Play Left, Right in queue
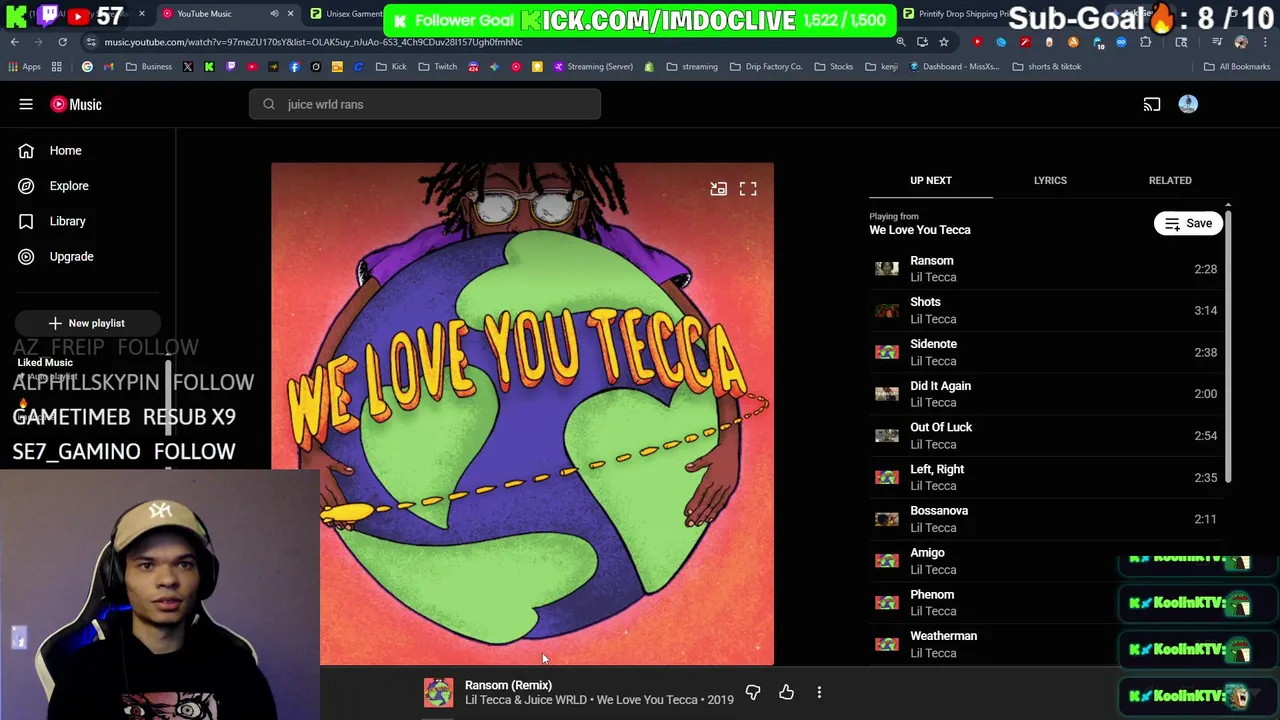The width and height of the screenshot is (1280, 720). tap(1046, 477)
